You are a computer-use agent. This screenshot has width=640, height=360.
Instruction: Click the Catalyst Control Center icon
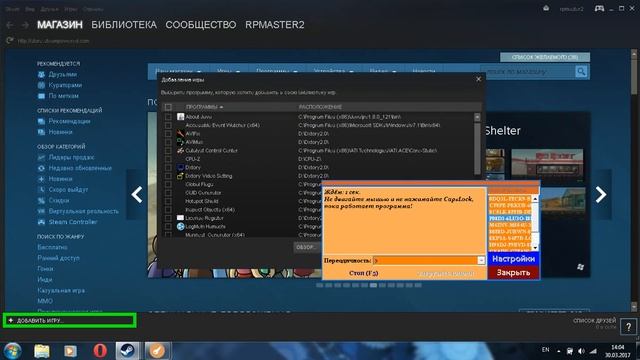pyautogui.click(x=180, y=150)
